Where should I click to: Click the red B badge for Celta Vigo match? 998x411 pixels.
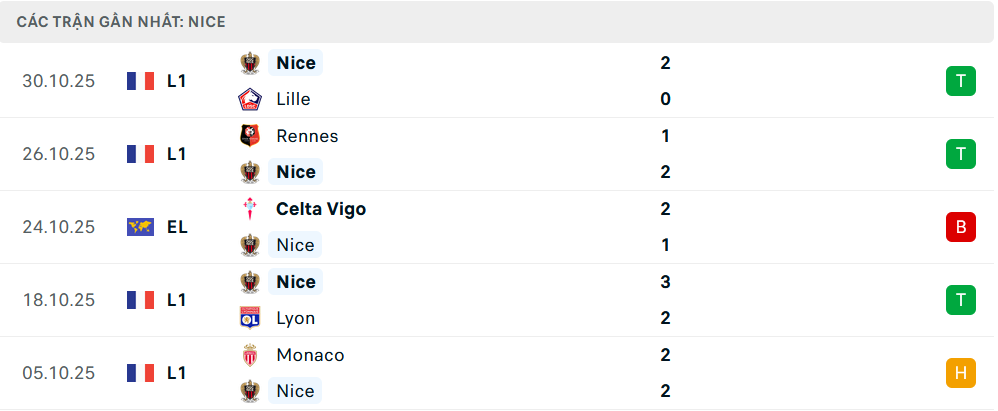pyautogui.click(x=960, y=227)
